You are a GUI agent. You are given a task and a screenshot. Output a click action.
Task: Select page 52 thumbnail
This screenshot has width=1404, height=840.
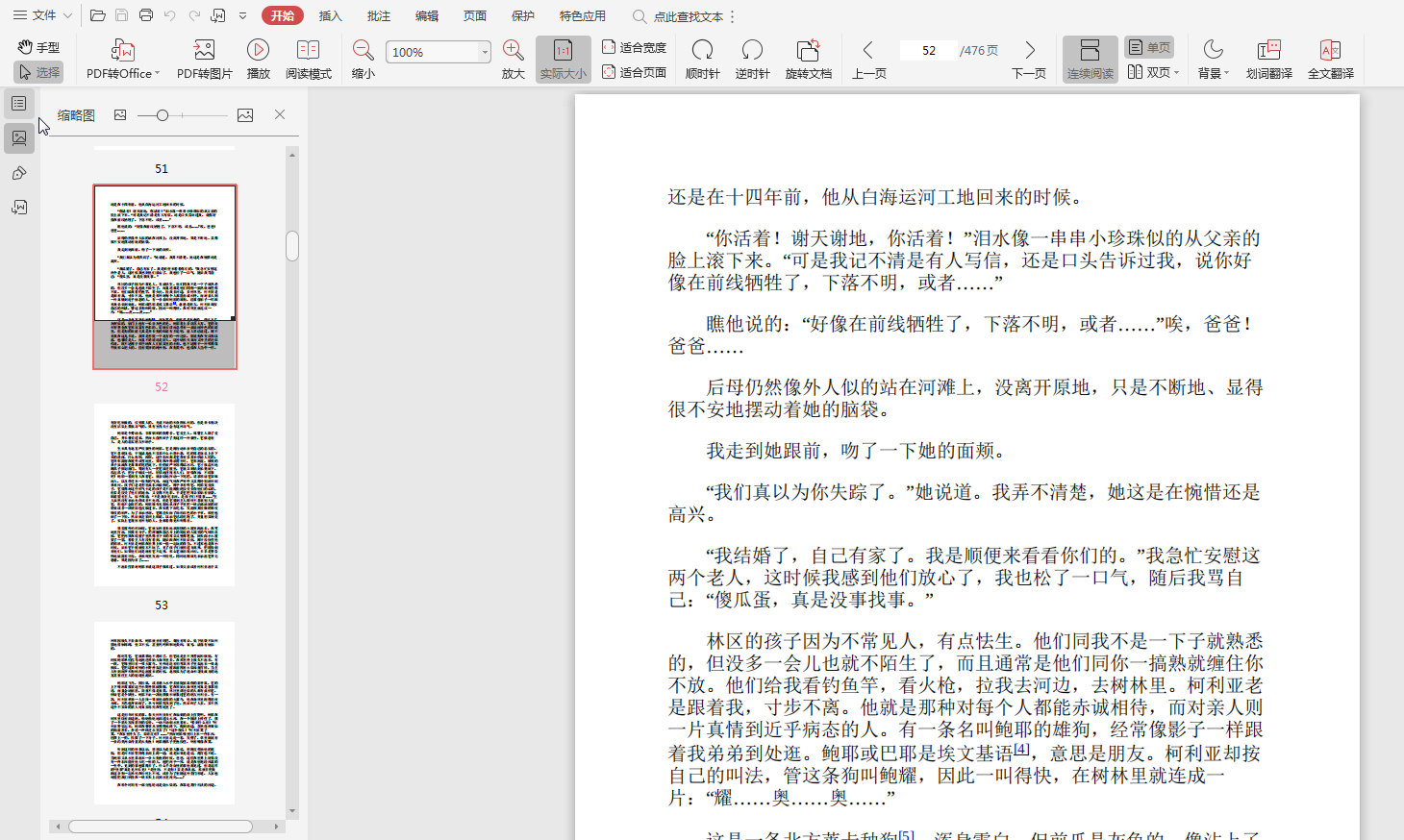click(164, 277)
